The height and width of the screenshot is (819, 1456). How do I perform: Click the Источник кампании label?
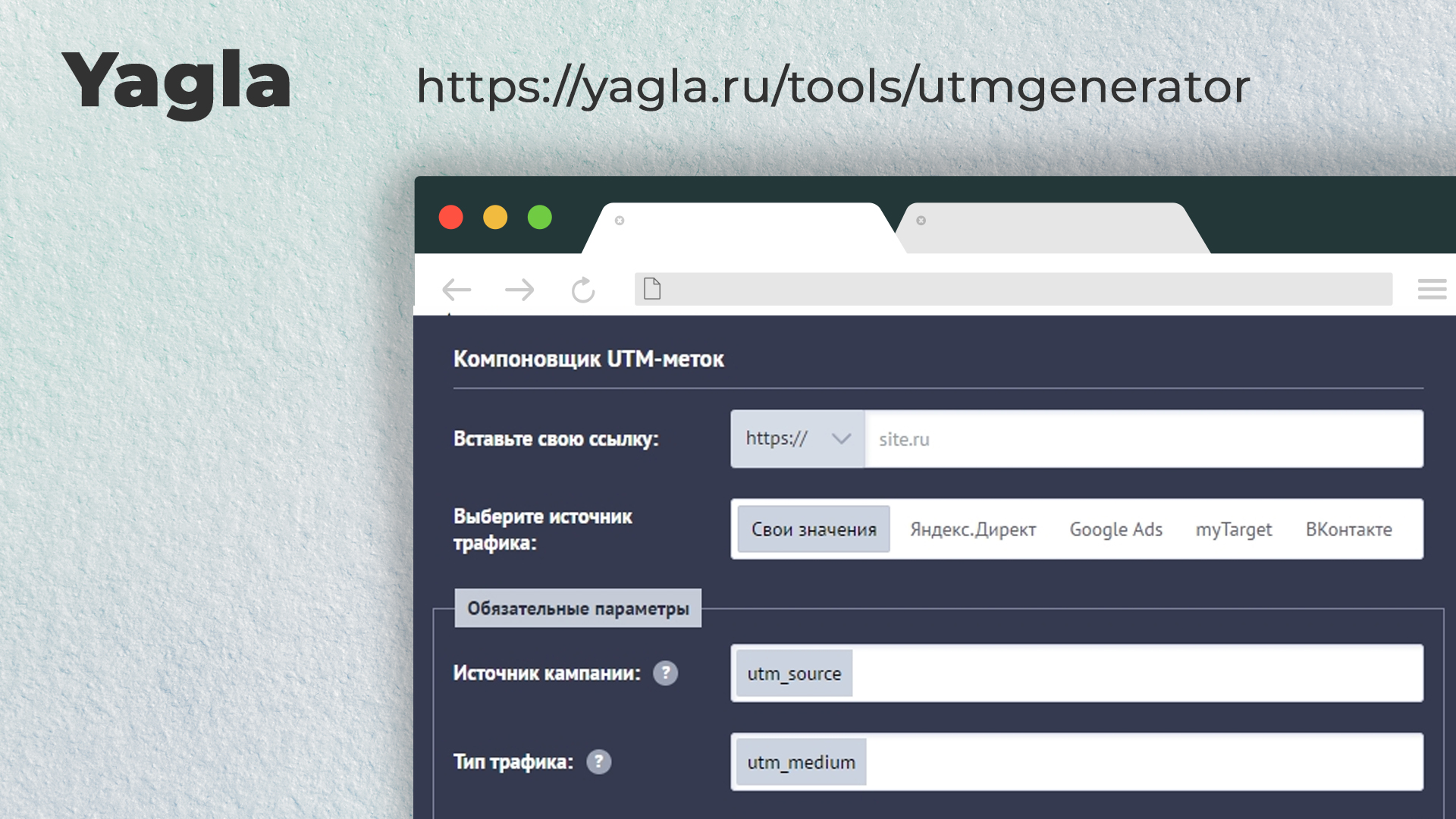[547, 673]
